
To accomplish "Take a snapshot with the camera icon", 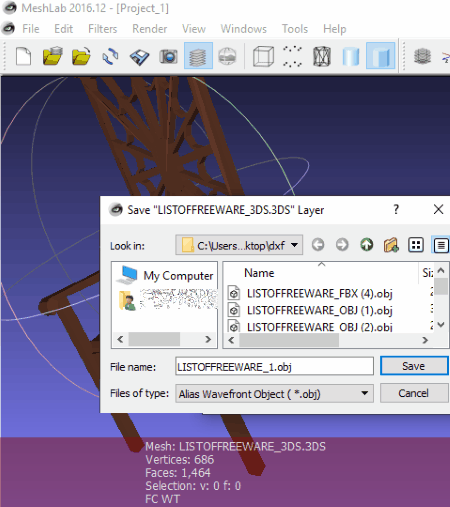I will 168,56.
